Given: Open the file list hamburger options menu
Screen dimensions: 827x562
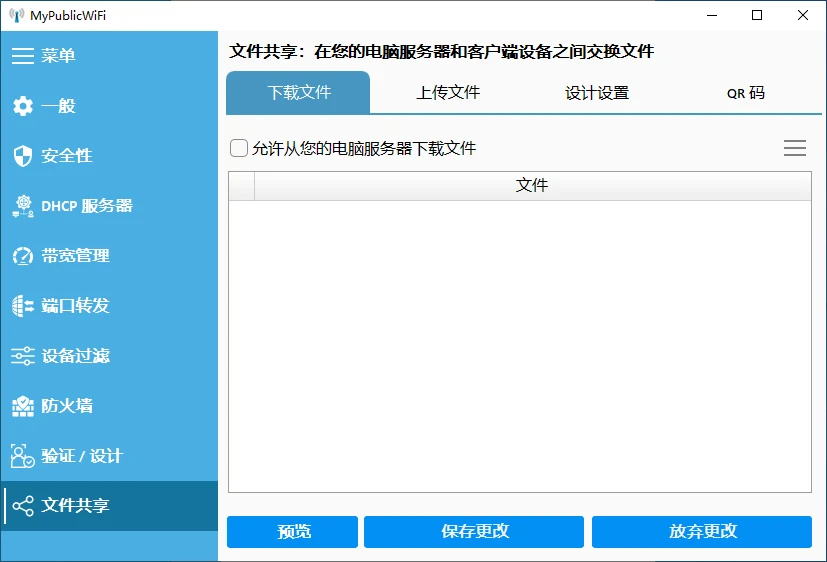Looking at the screenshot, I should click(x=794, y=148).
